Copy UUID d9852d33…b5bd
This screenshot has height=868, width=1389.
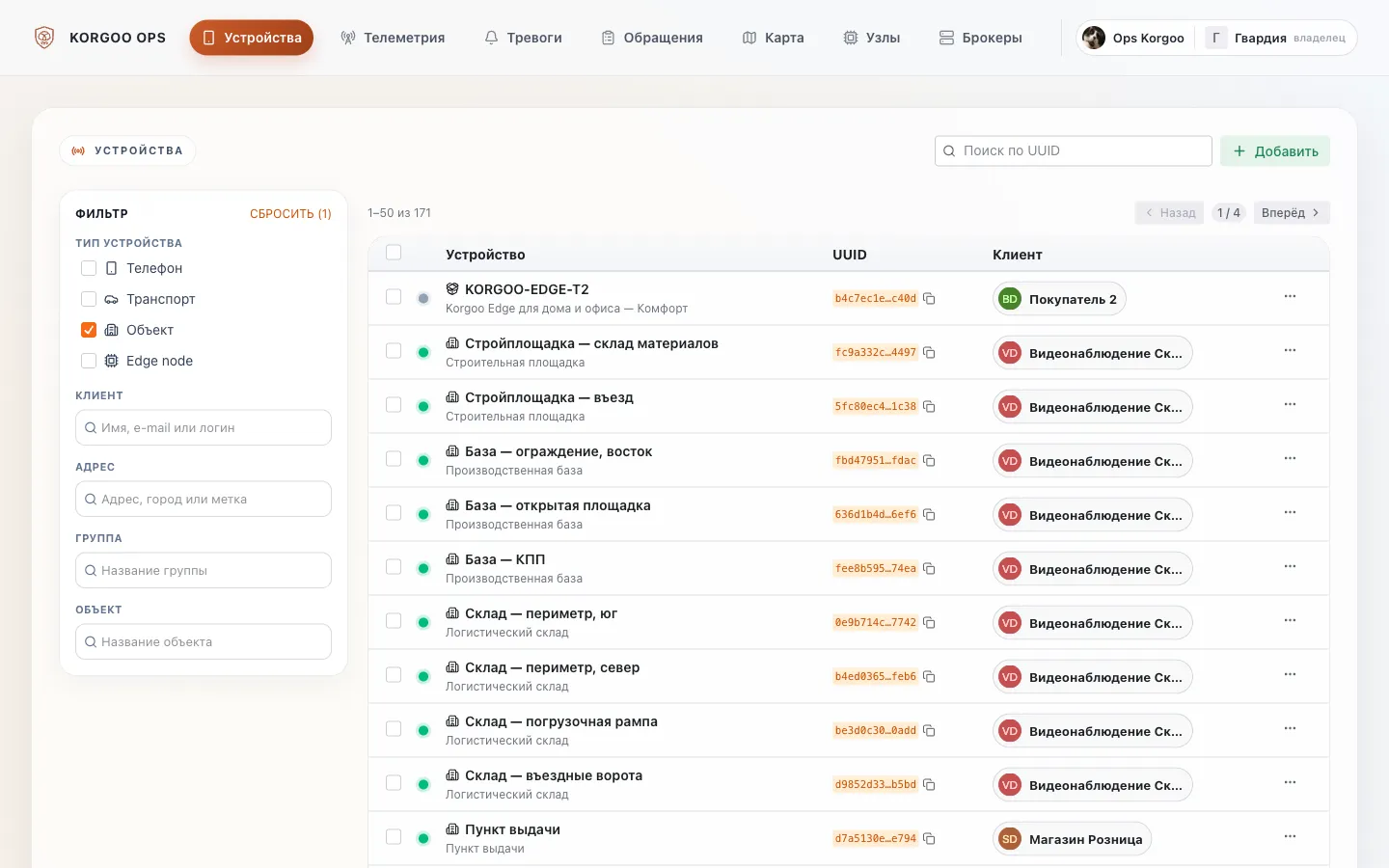point(929,785)
